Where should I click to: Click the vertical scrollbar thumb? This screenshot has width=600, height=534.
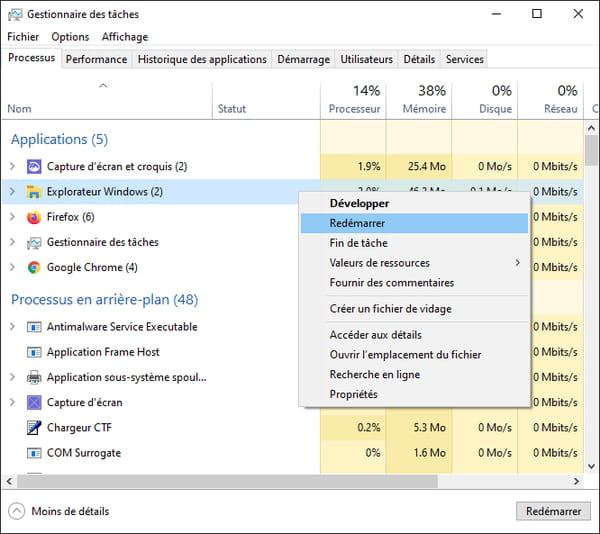click(x=591, y=150)
